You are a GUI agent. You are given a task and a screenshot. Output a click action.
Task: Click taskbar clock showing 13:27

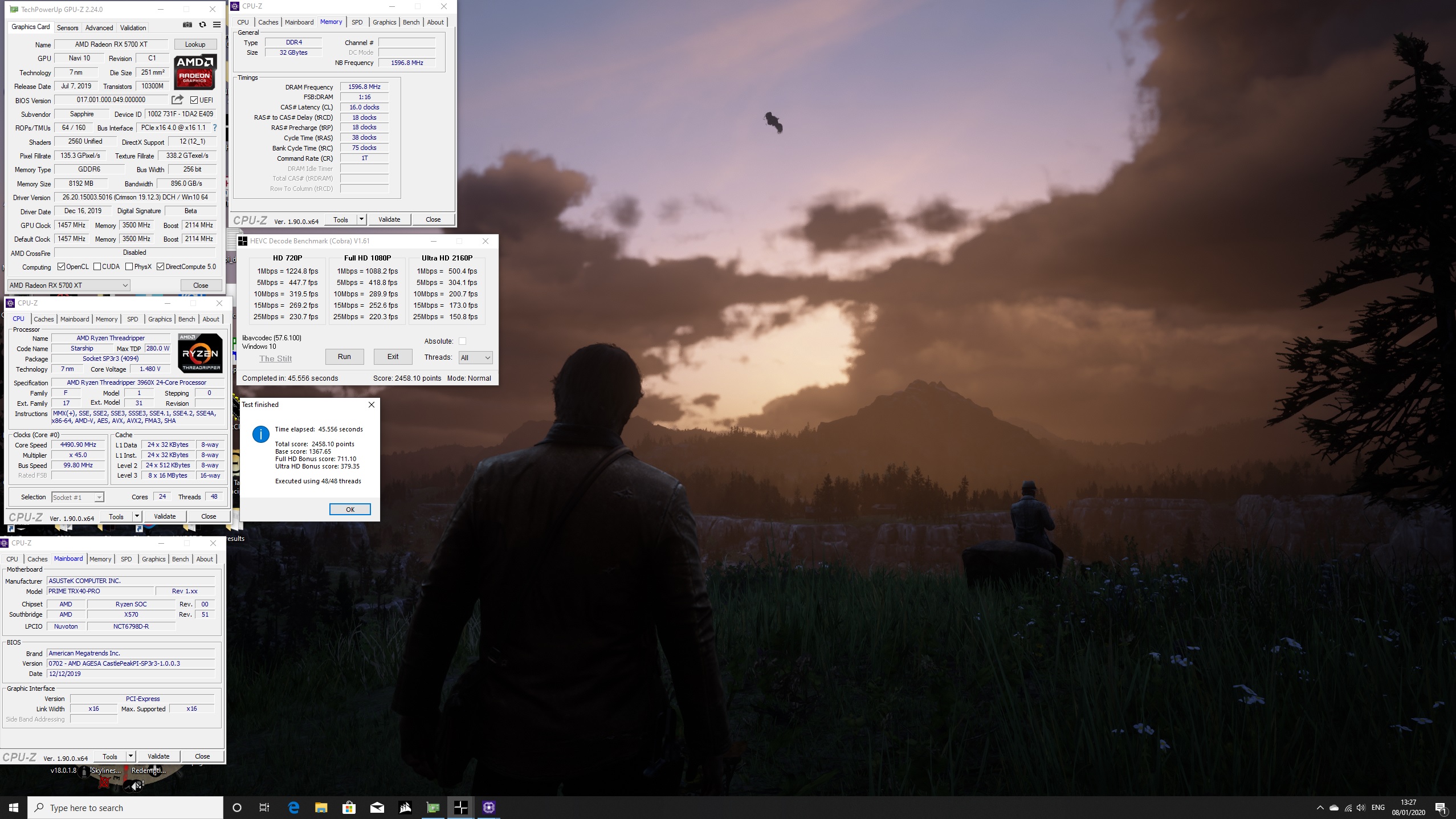pyautogui.click(x=1408, y=808)
